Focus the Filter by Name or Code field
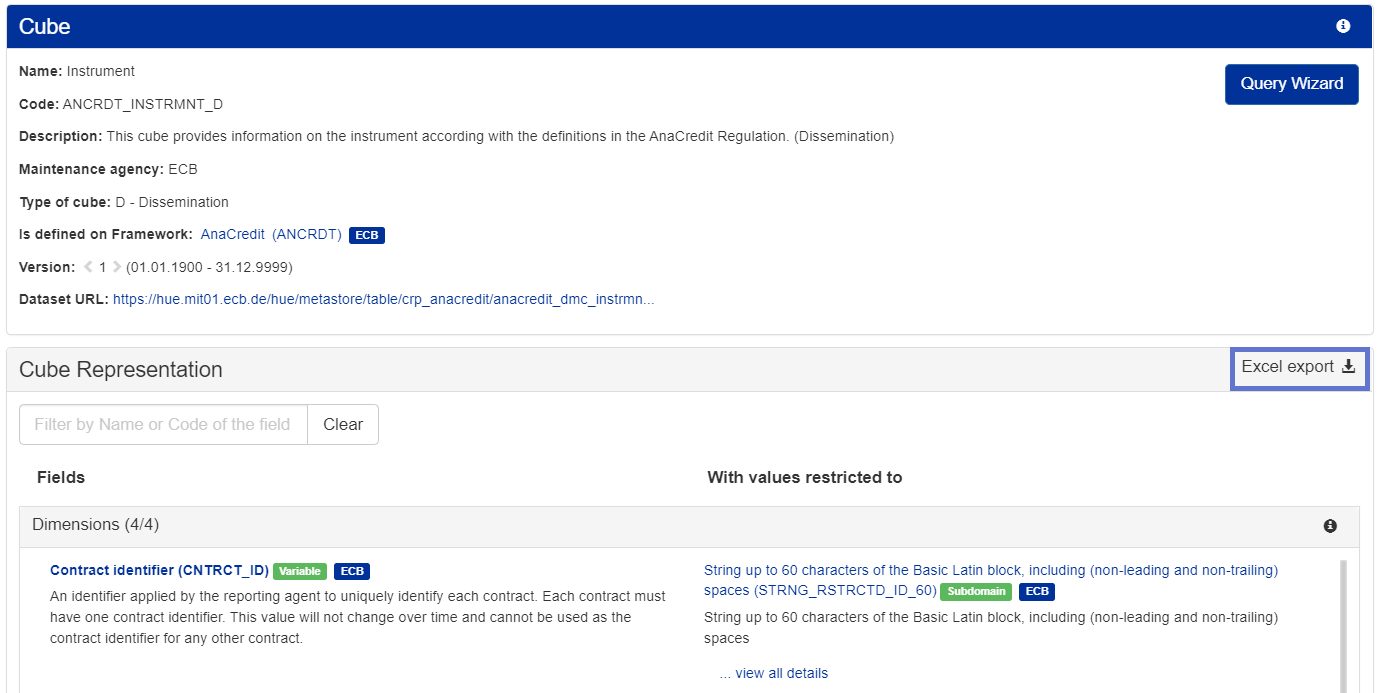The image size is (1378, 693). [x=163, y=424]
